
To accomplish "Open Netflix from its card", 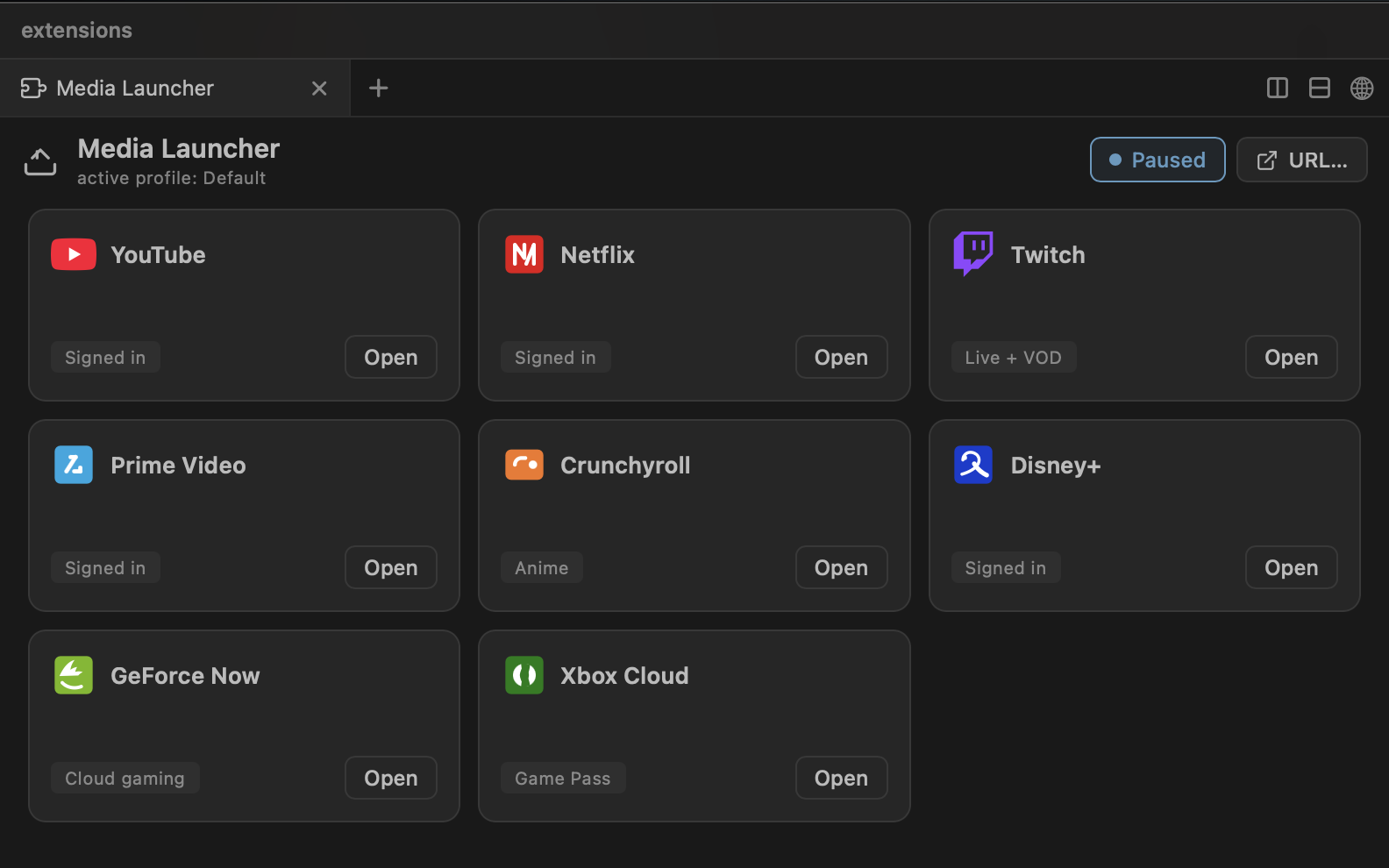I will 841,357.
